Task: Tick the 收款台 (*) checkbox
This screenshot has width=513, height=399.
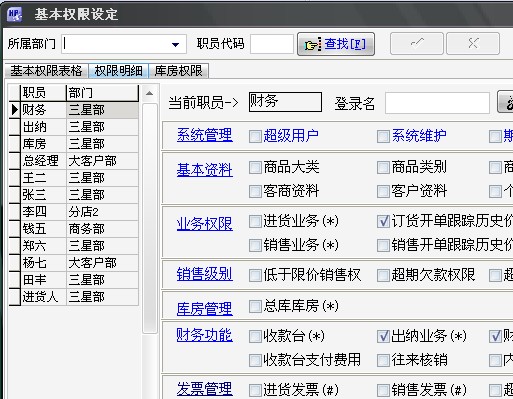Action: pos(255,336)
